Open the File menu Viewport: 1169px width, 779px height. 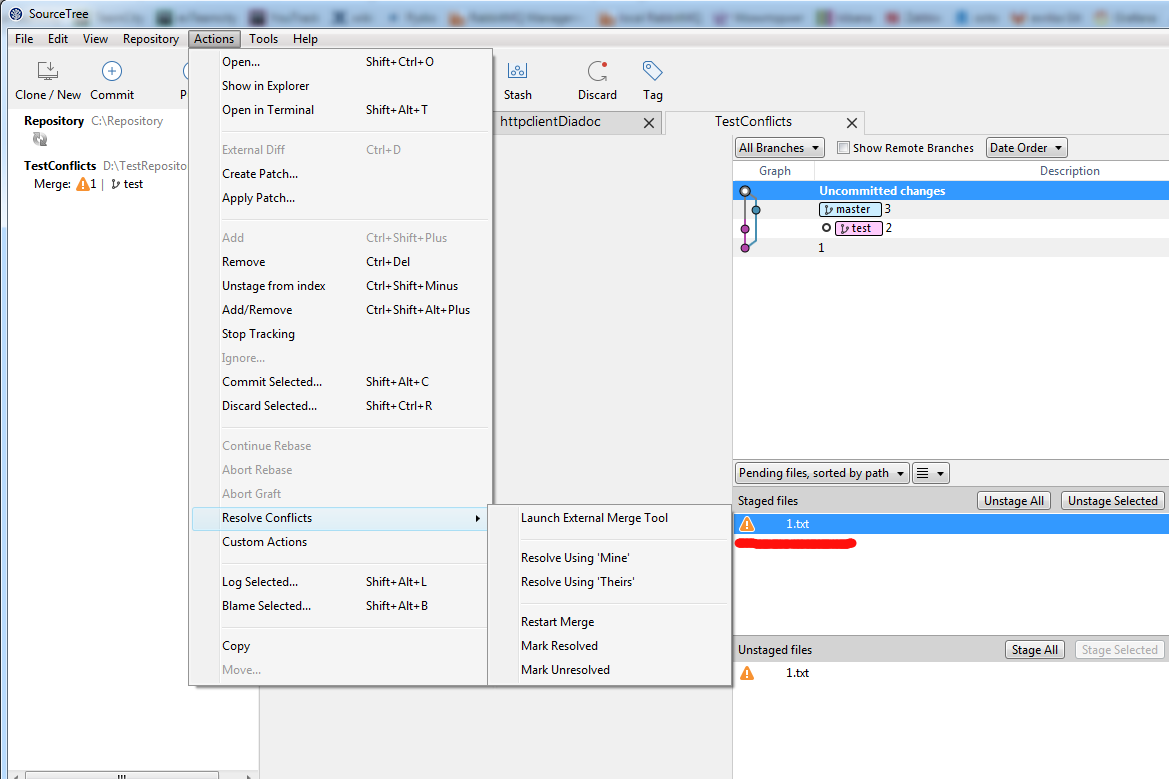point(24,39)
